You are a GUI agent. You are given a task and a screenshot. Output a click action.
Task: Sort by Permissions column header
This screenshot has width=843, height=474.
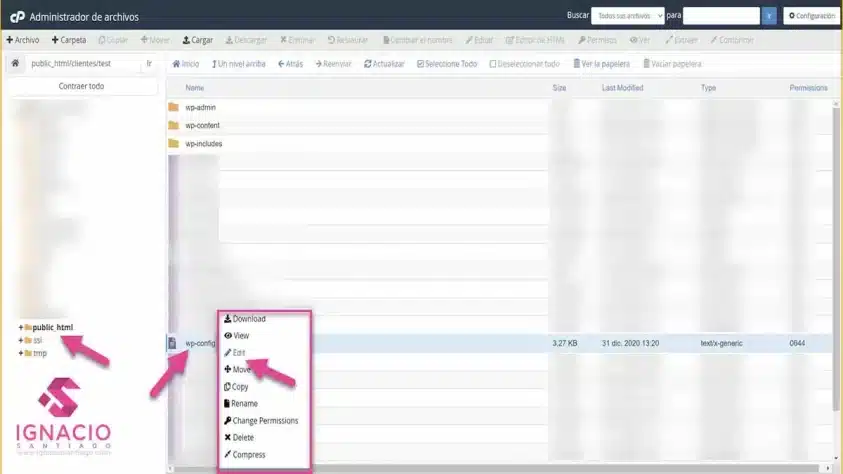pos(808,88)
